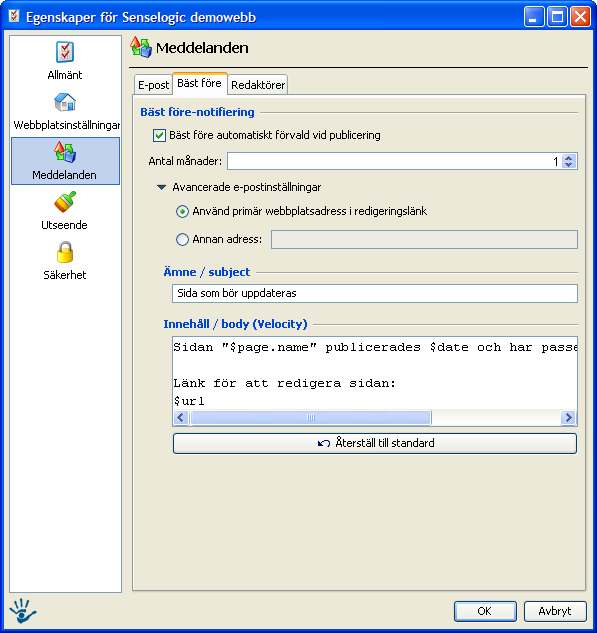The width and height of the screenshot is (597, 633).
Task: Toggle Bäst före automatiskt förvald checkbox
Action: (159, 135)
